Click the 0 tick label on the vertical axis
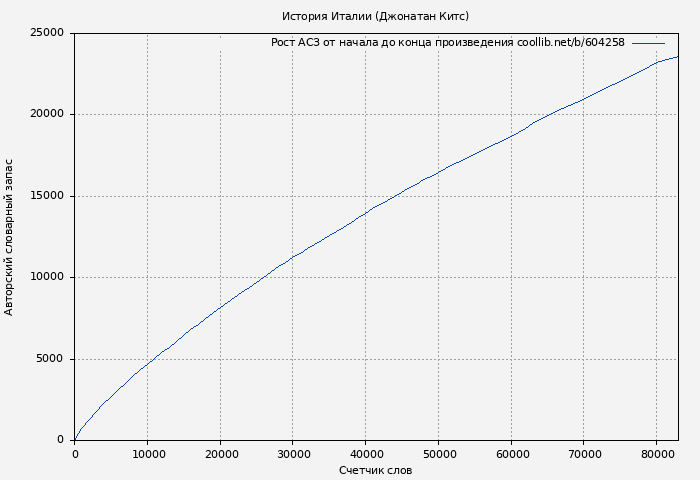This screenshot has width=700, height=480. tap(61, 440)
